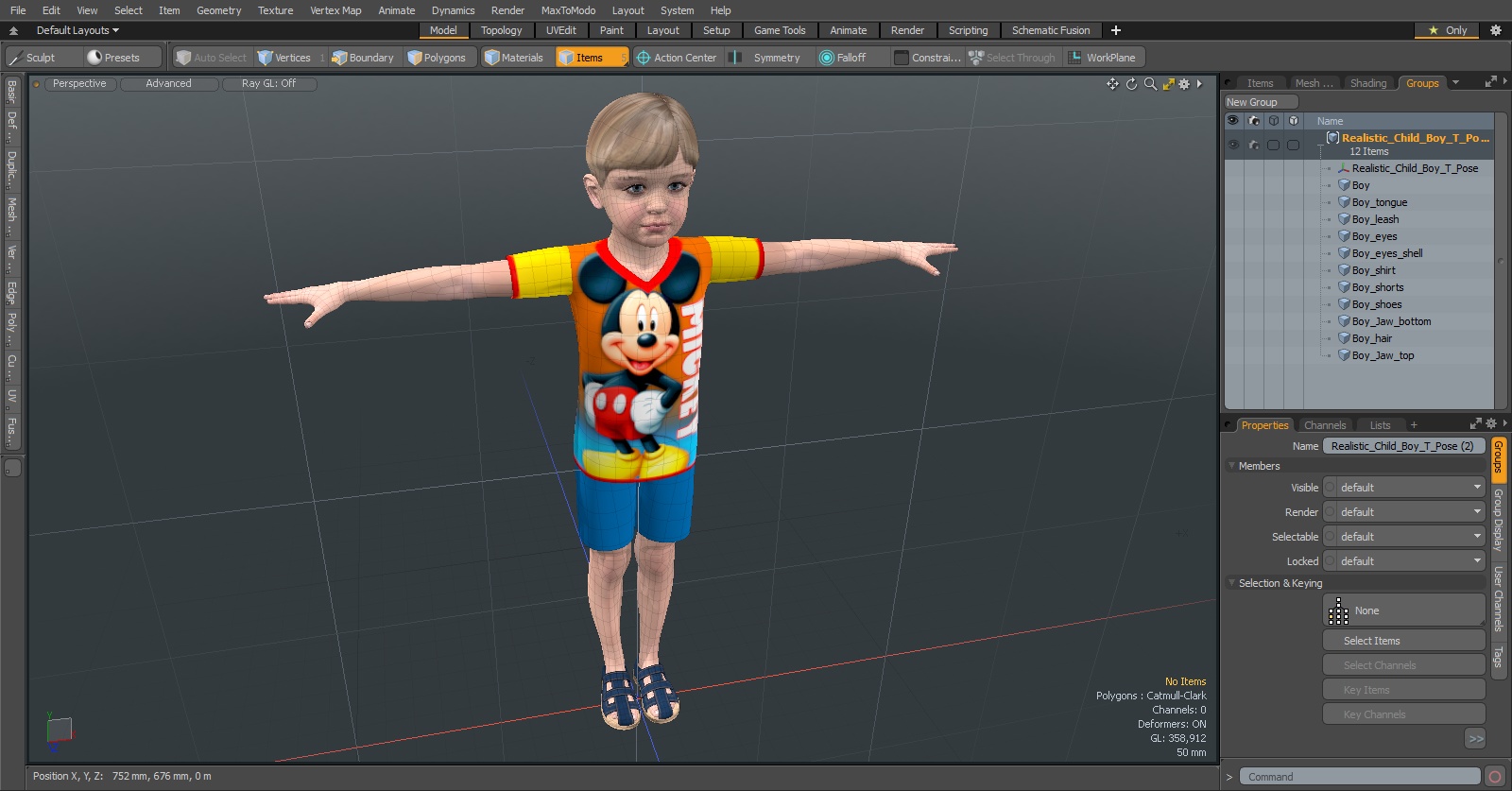Open the Selectable dropdown set to default
1512x791 pixels.
coord(1404,537)
